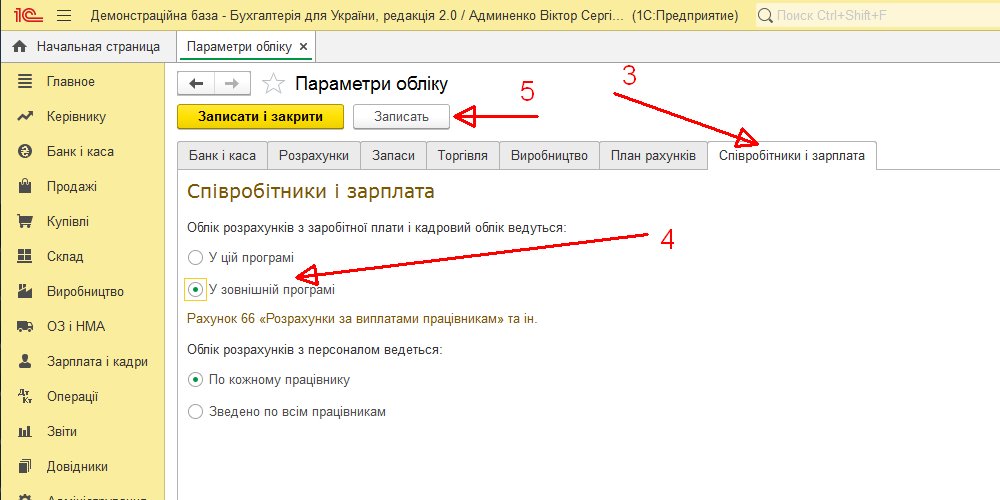Open the ОЗ і НМА section label

(76, 327)
